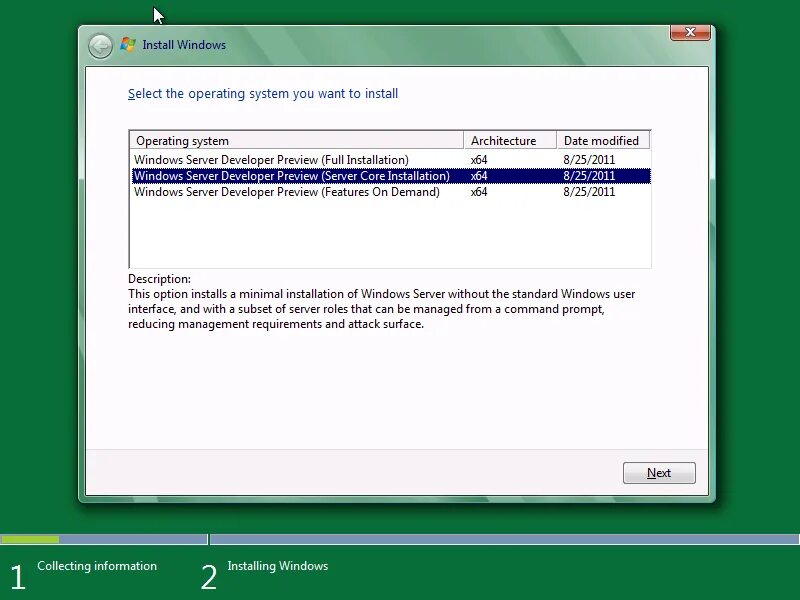Image resolution: width=800 pixels, height=600 pixels.
Task: Click x64 in the Features On Demand row
Action: 479,192
